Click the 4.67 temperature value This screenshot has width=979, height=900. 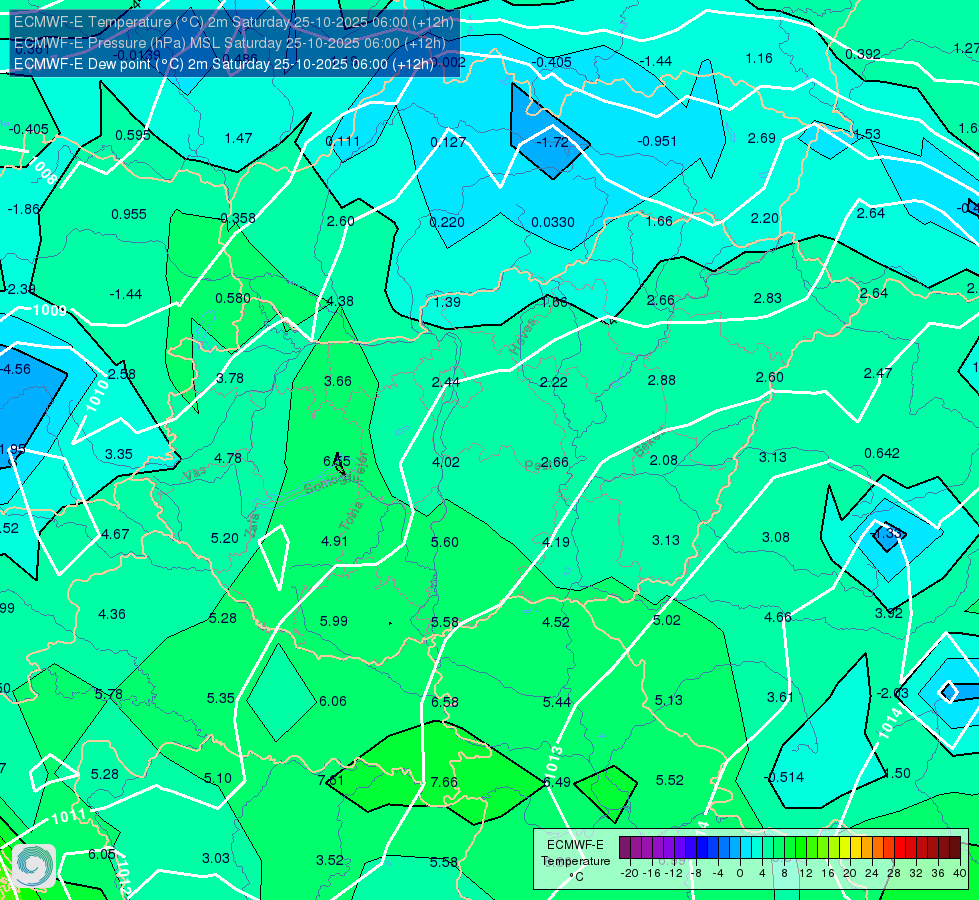116,535
